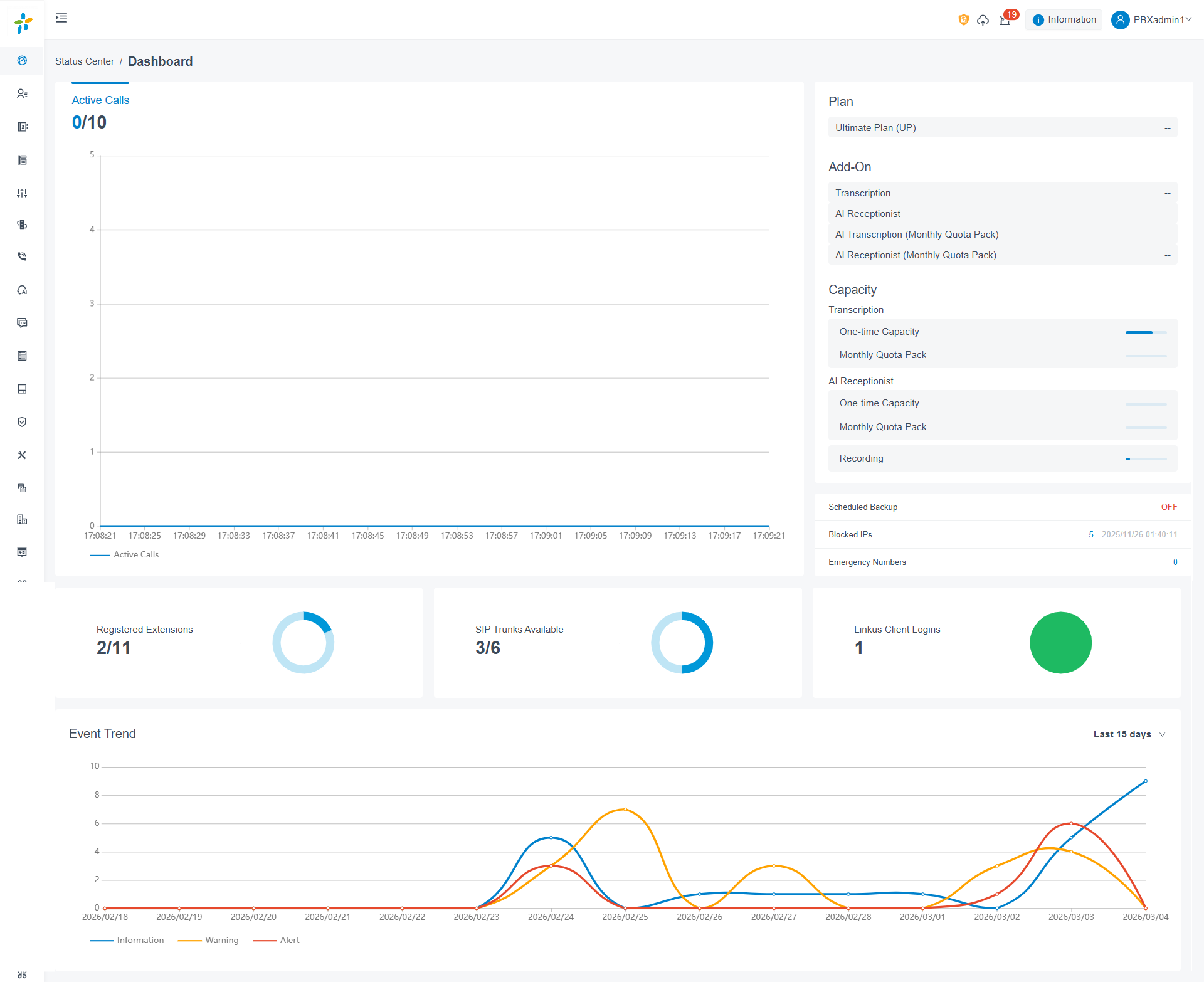The height and width of the screenshot is (982, 1204).
Task: Click the Registered Extensions donut chart
Action: click(x=304, y=643)
